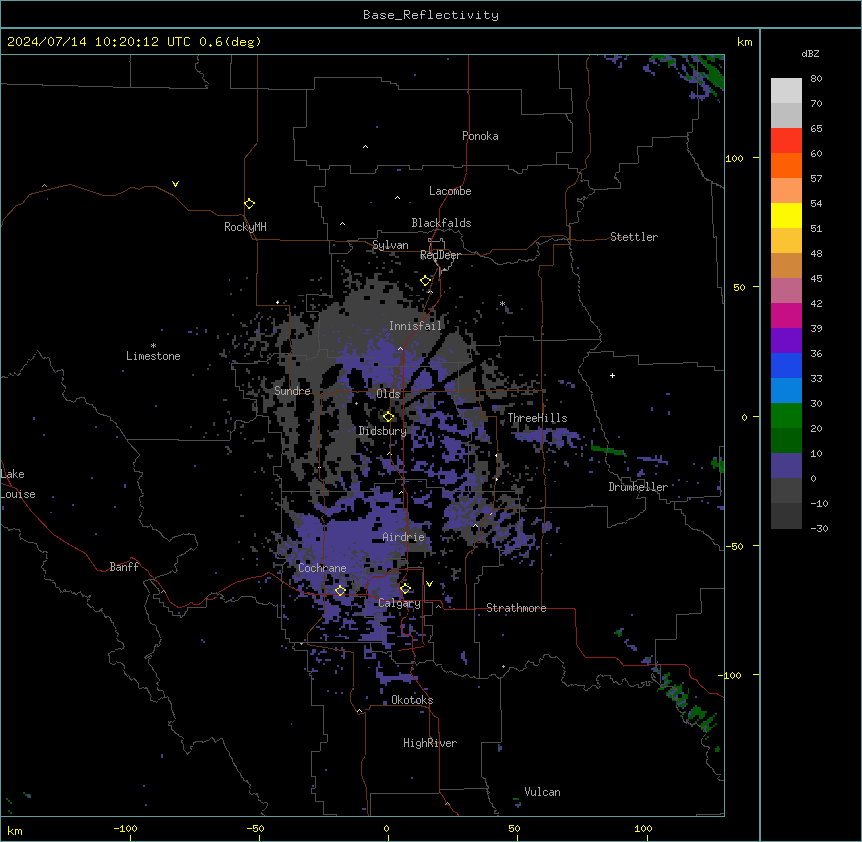Select the Didsbury label
862x842 pixels.
(x=382, y=431)
